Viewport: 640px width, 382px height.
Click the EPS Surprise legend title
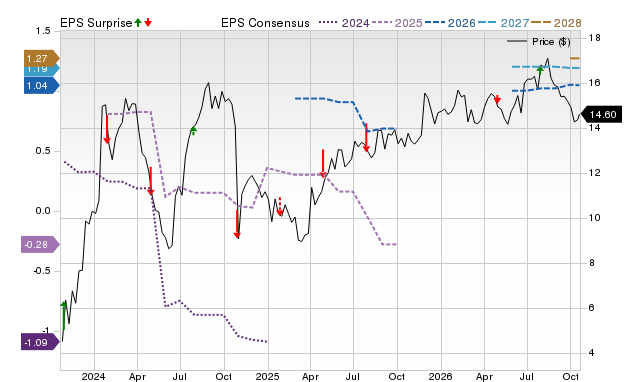(x=96, y=23)
